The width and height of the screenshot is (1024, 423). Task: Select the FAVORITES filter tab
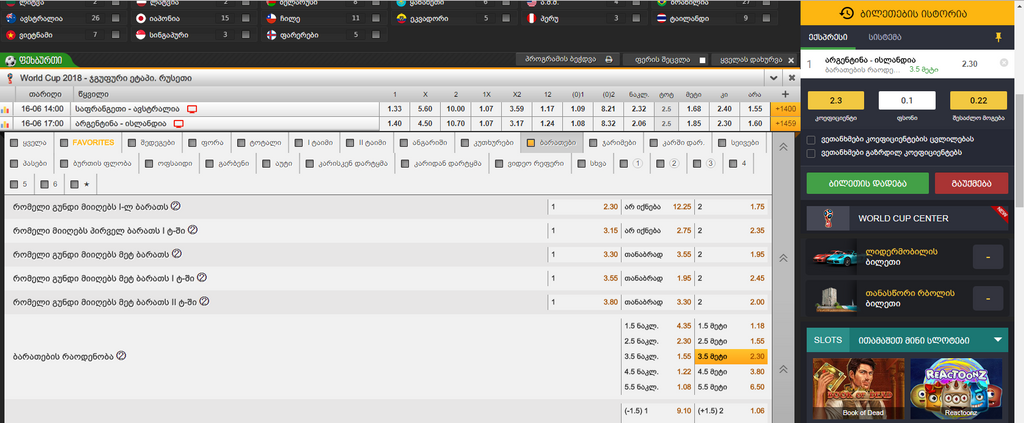click(x=87, y=142)
